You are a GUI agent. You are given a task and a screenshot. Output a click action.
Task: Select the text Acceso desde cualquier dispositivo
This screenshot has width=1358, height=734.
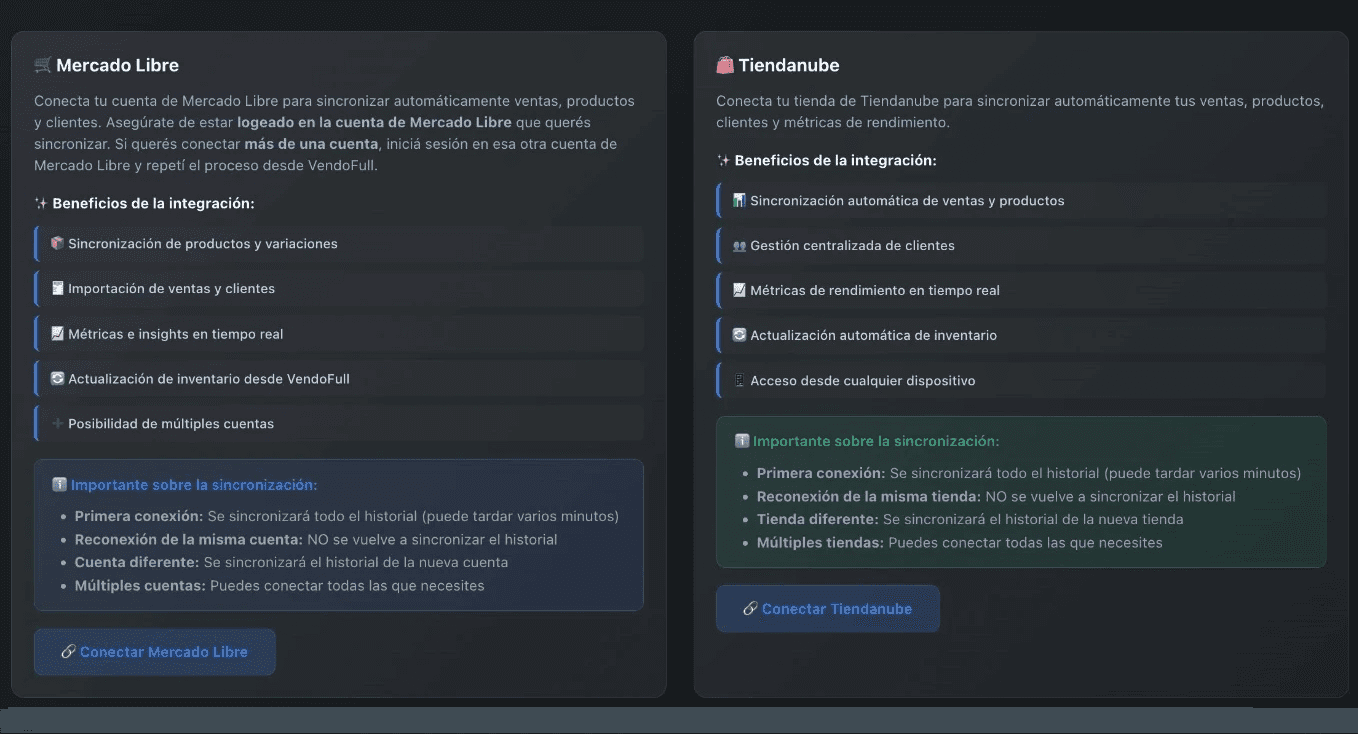[x=862, y=381]
